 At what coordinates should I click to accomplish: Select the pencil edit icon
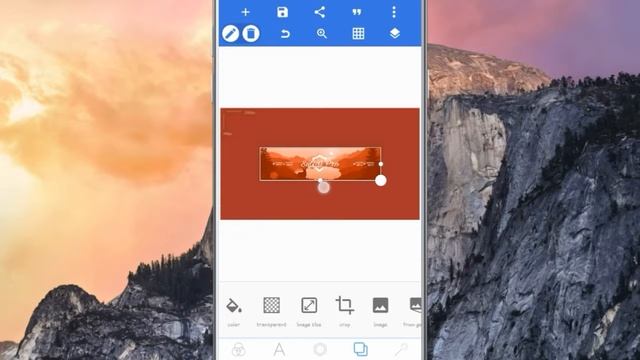tap(231, 33)
